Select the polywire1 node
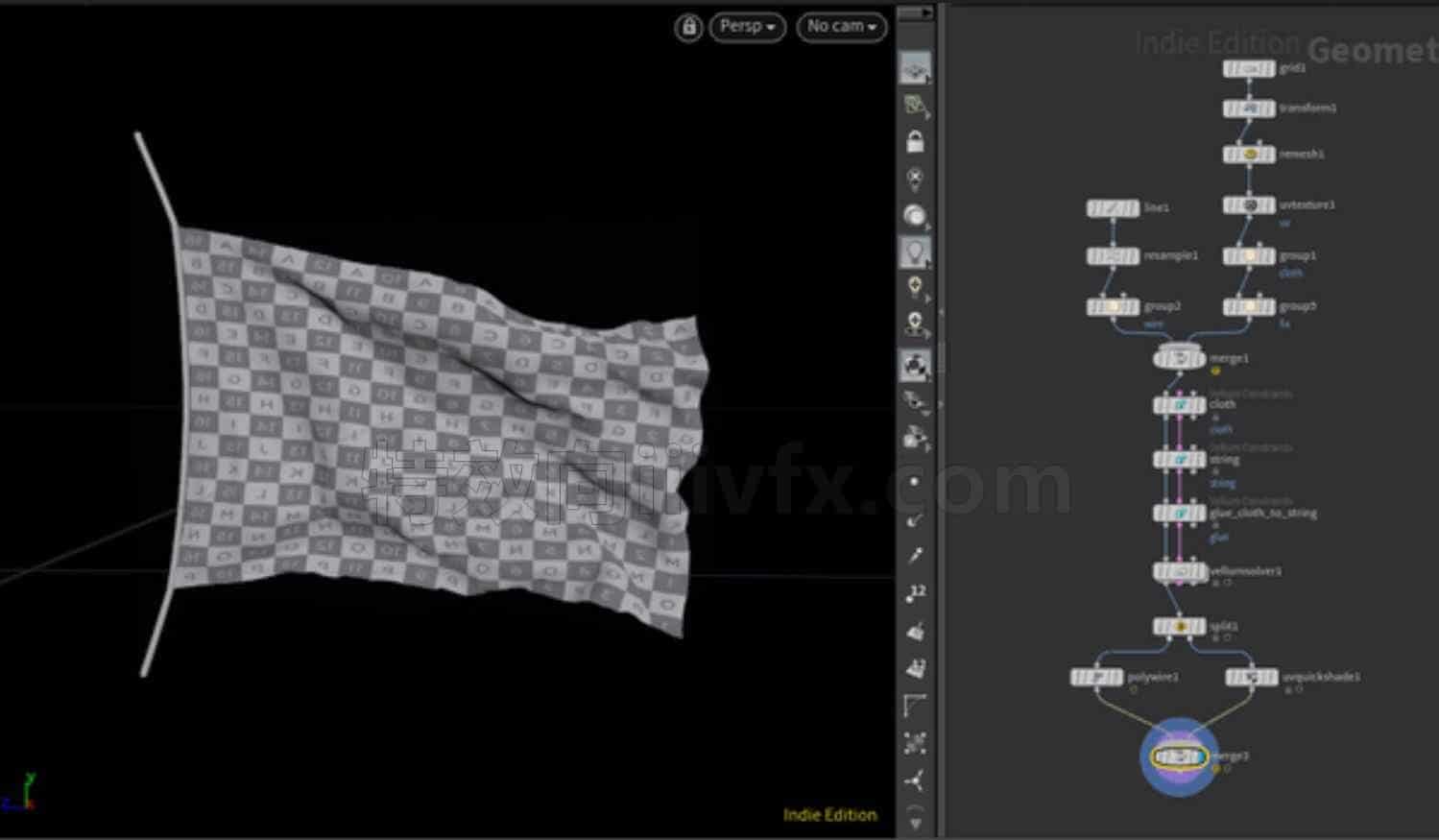This screenshot has width=1439, height=840. pyautogui.click(x=1096, y=678)
